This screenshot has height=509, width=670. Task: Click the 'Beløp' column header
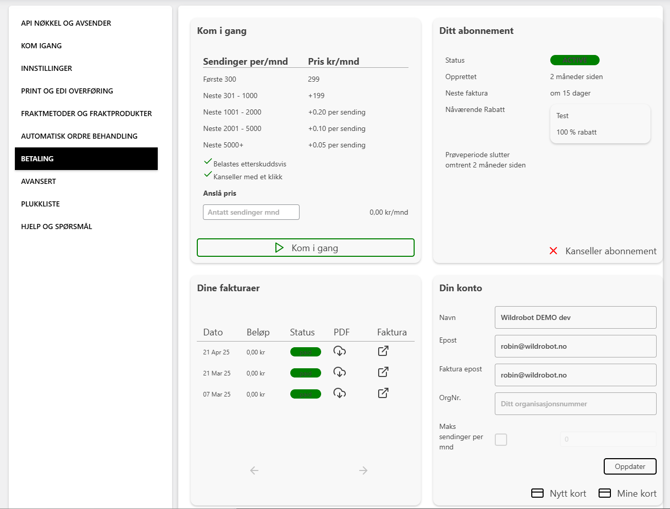pyautogui.click(x=258, y=332)
